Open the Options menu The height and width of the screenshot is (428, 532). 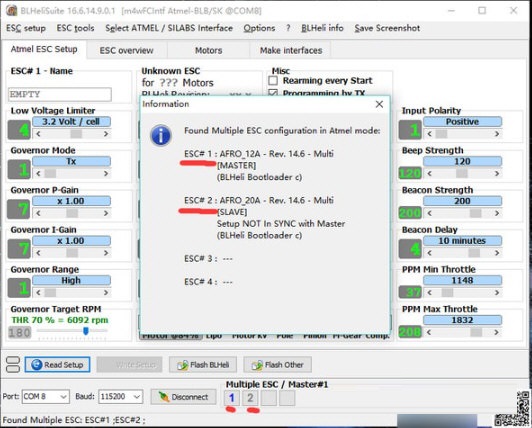click(x=259, y=28)
